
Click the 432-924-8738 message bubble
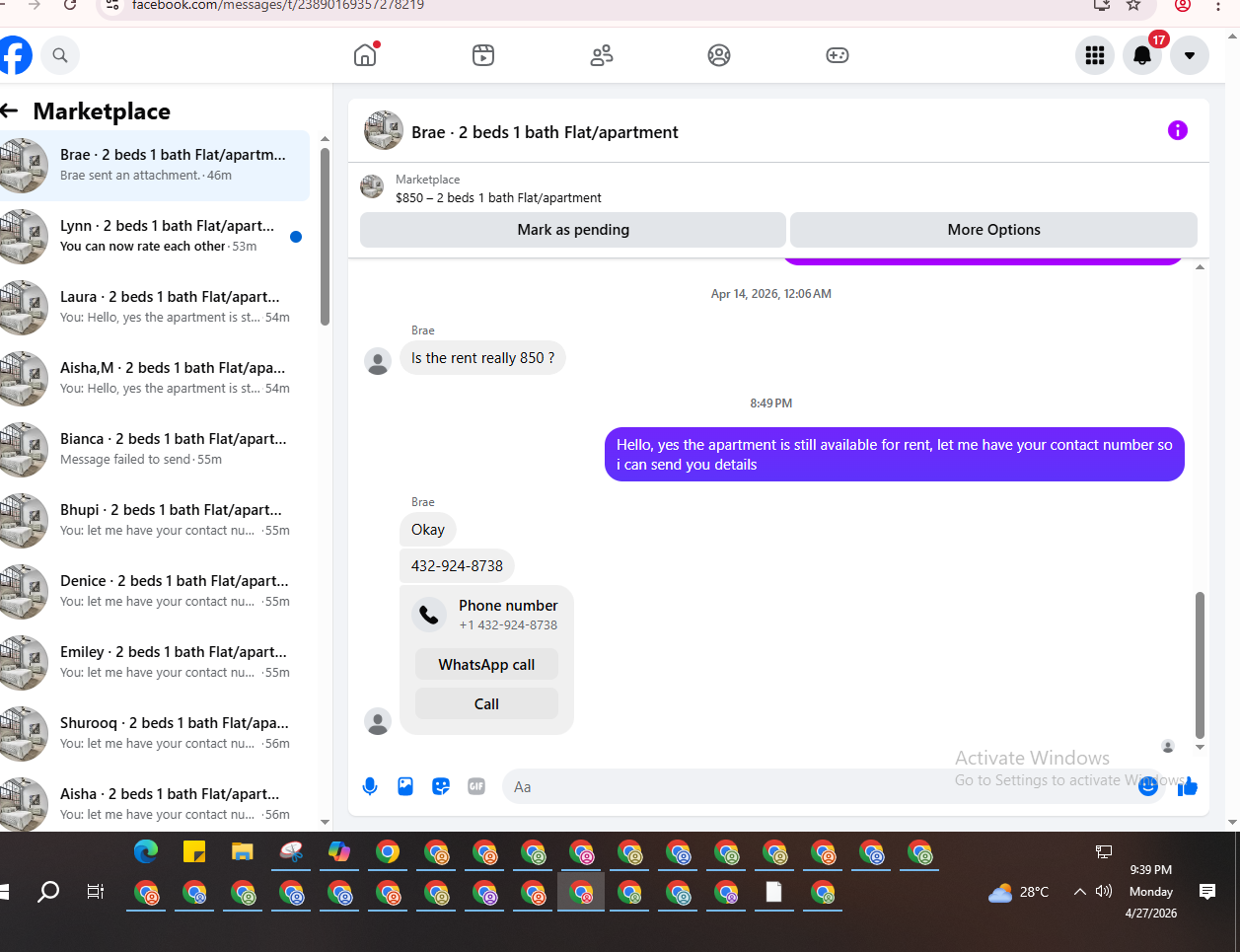457,565
